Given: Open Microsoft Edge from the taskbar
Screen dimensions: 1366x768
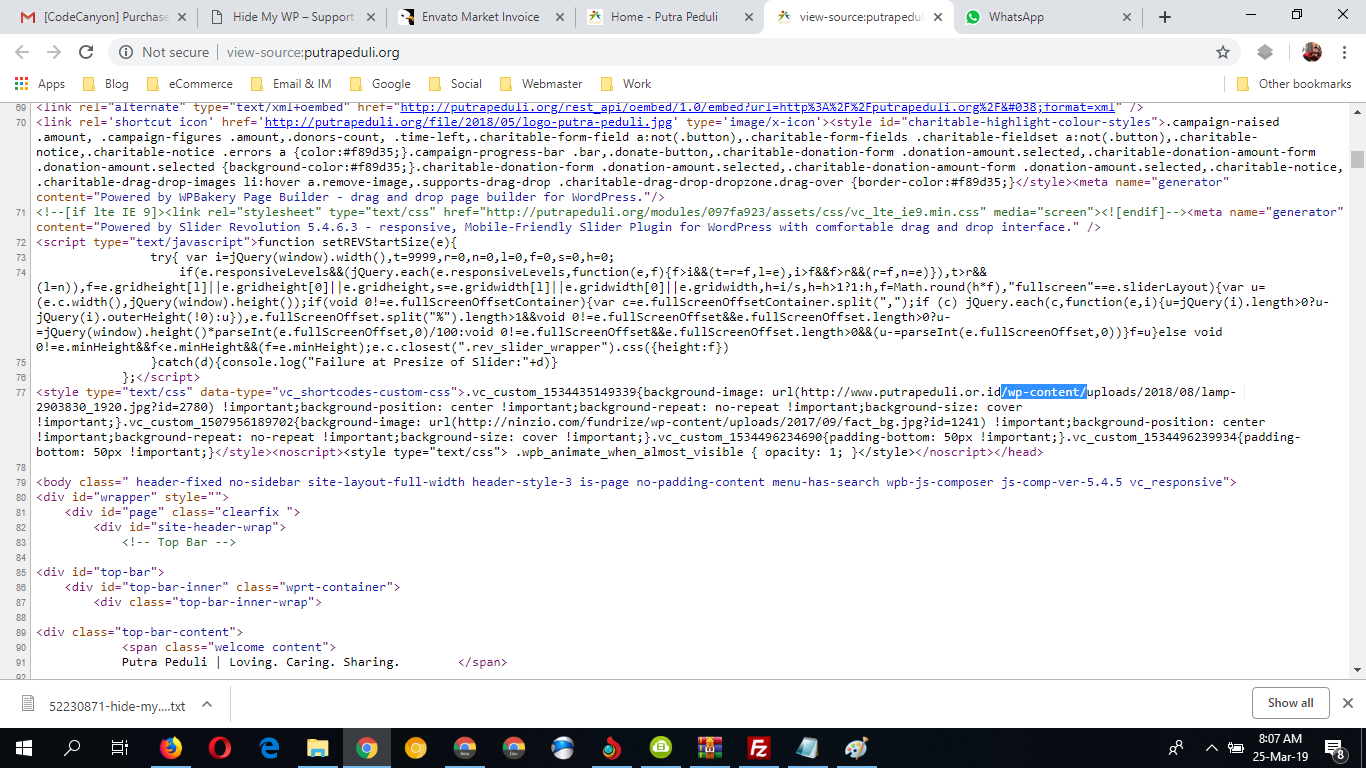Looking at the screenshot, I should [269, 748].
